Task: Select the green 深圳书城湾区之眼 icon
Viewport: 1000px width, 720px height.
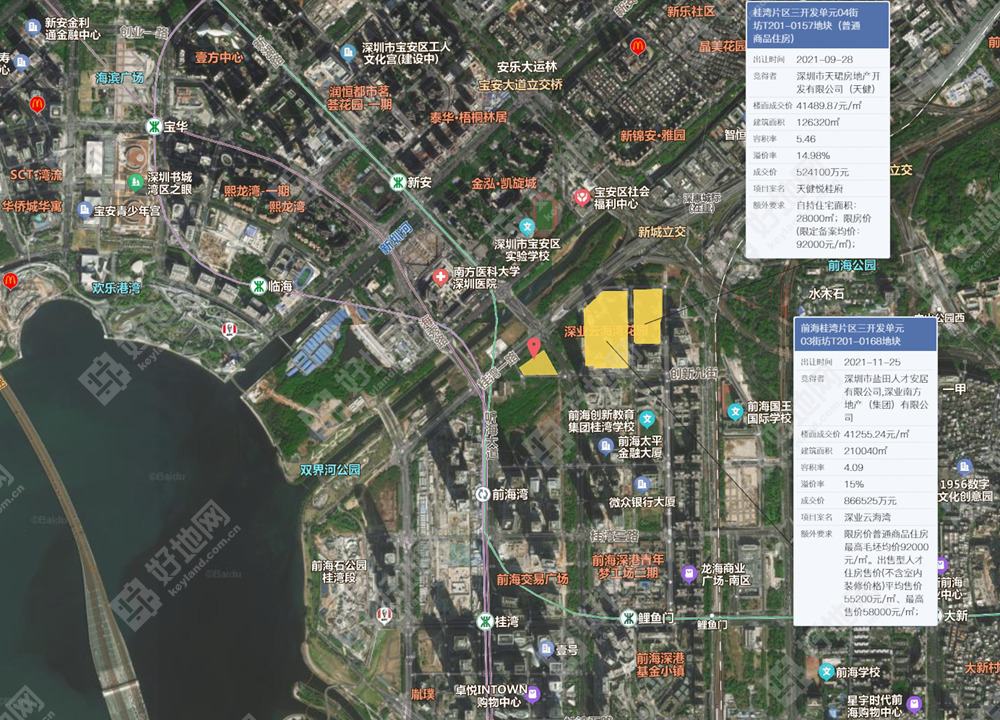Action: pyautogui.click(x=135, y=183)
